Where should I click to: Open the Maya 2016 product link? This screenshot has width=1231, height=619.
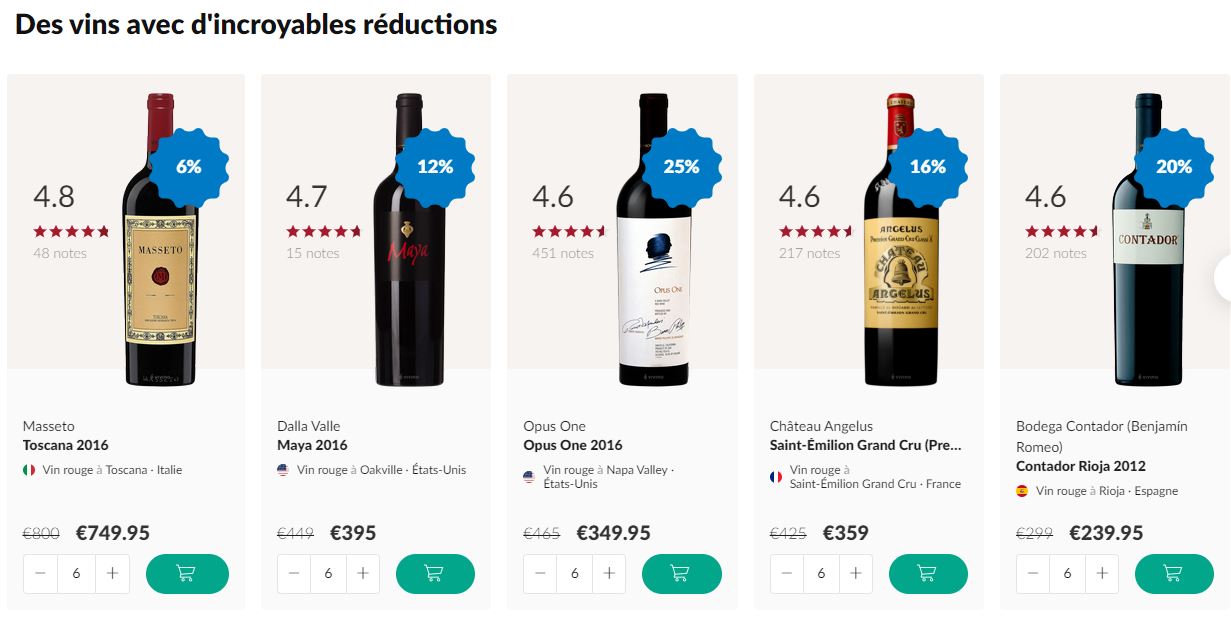point(312,445)
